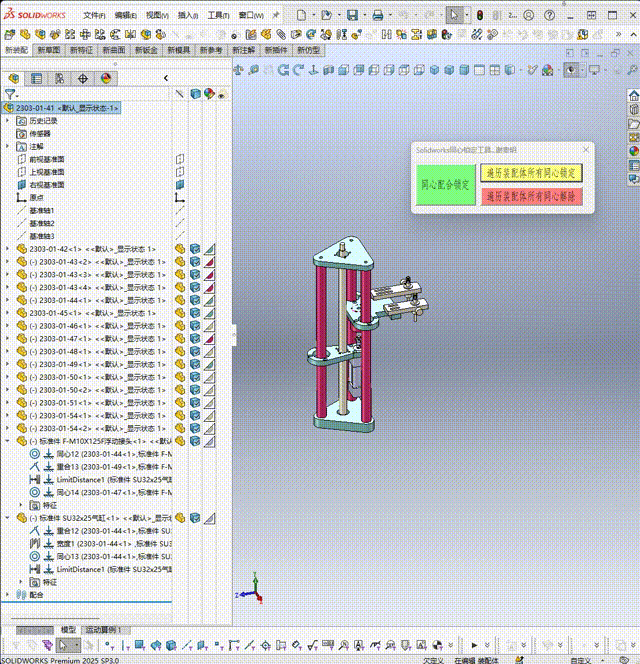
Task: Open the 工具 menu
Action: pyautogui.click(x=218, y=16)
